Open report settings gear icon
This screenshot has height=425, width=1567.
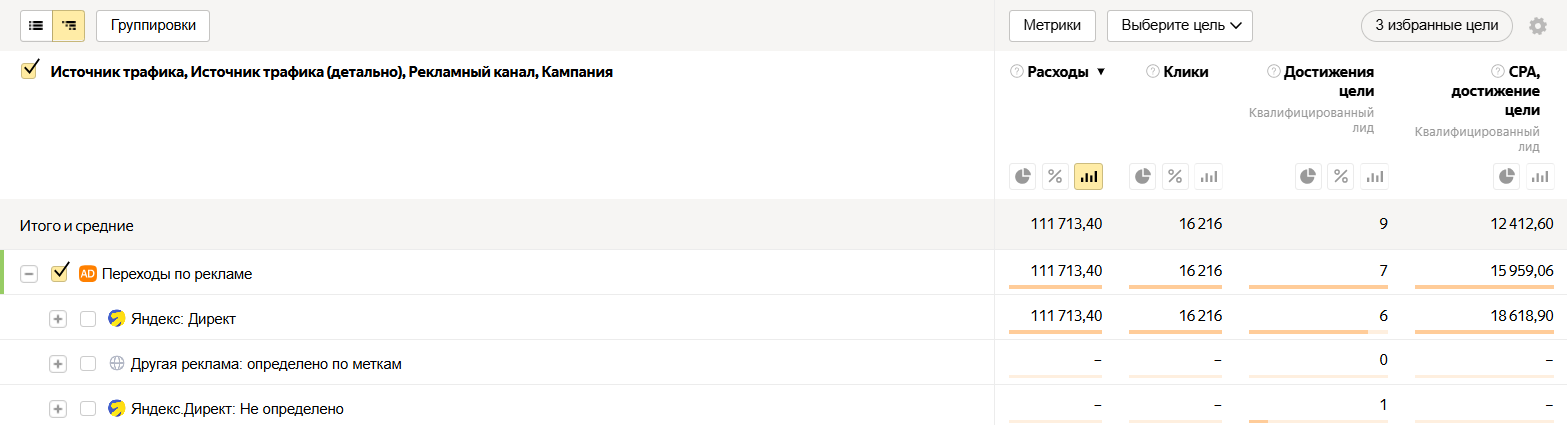click(1538, 26)
